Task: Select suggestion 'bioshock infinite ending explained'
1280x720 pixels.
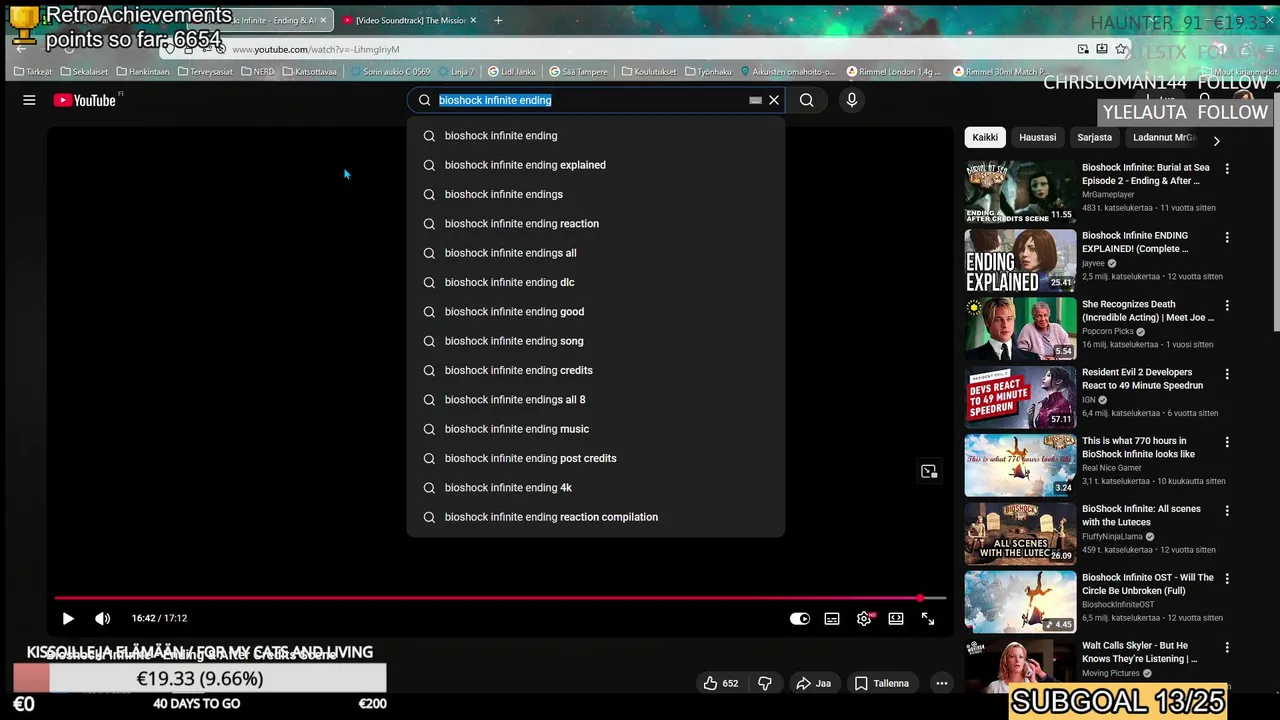Action: click(596, 165)
